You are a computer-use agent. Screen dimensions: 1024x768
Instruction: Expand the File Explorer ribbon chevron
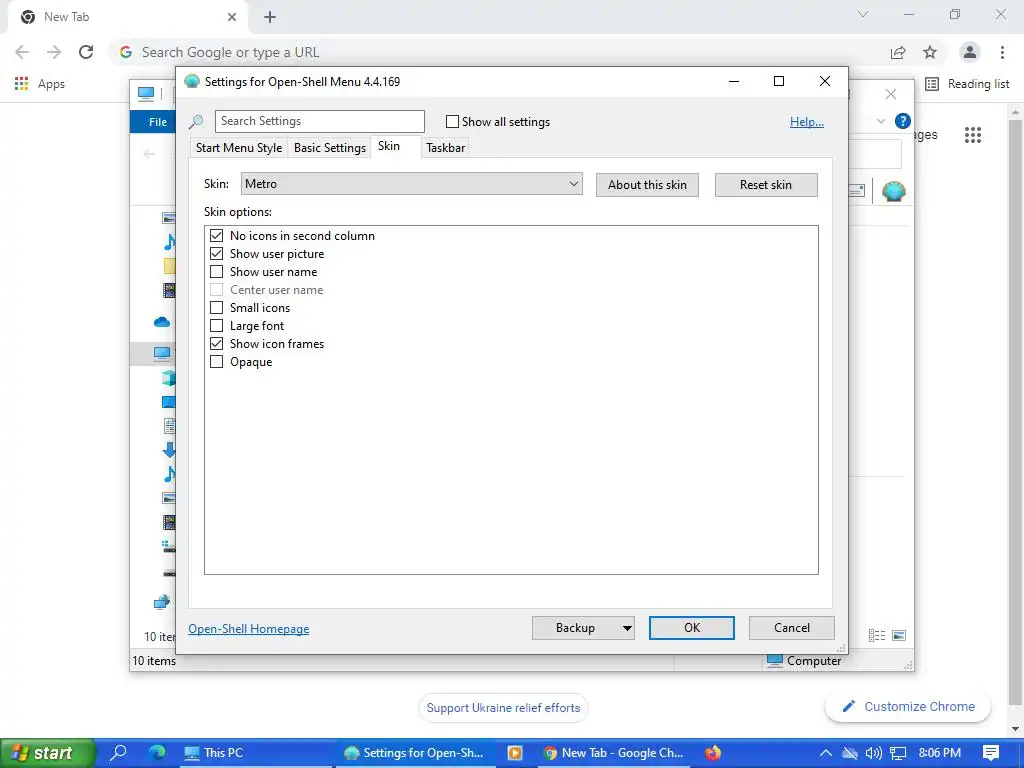(880, 121)
